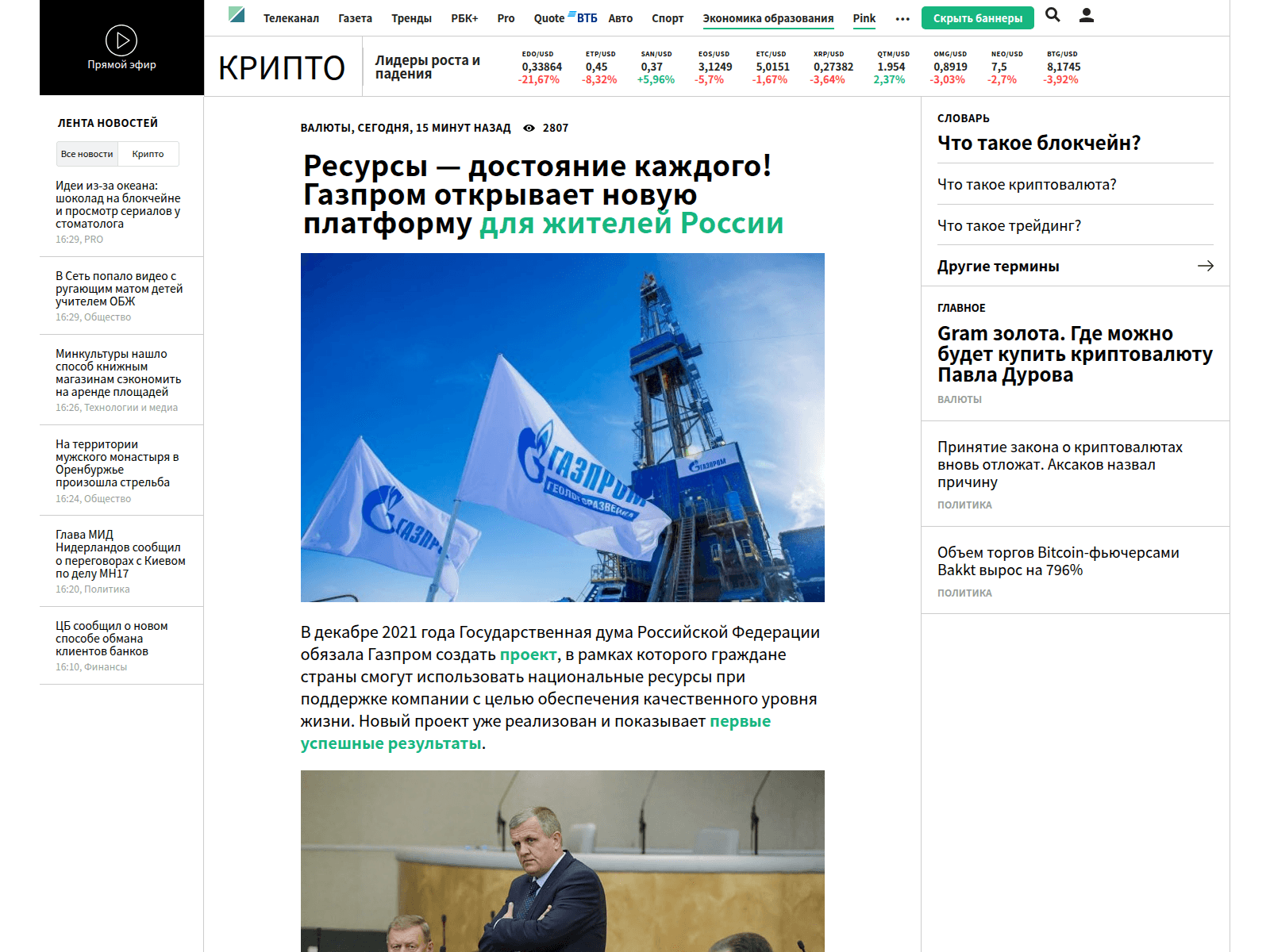The image size is (1270, 952).
Task: Open the Gram золота Дурова article
Action: pos(1075,354)
